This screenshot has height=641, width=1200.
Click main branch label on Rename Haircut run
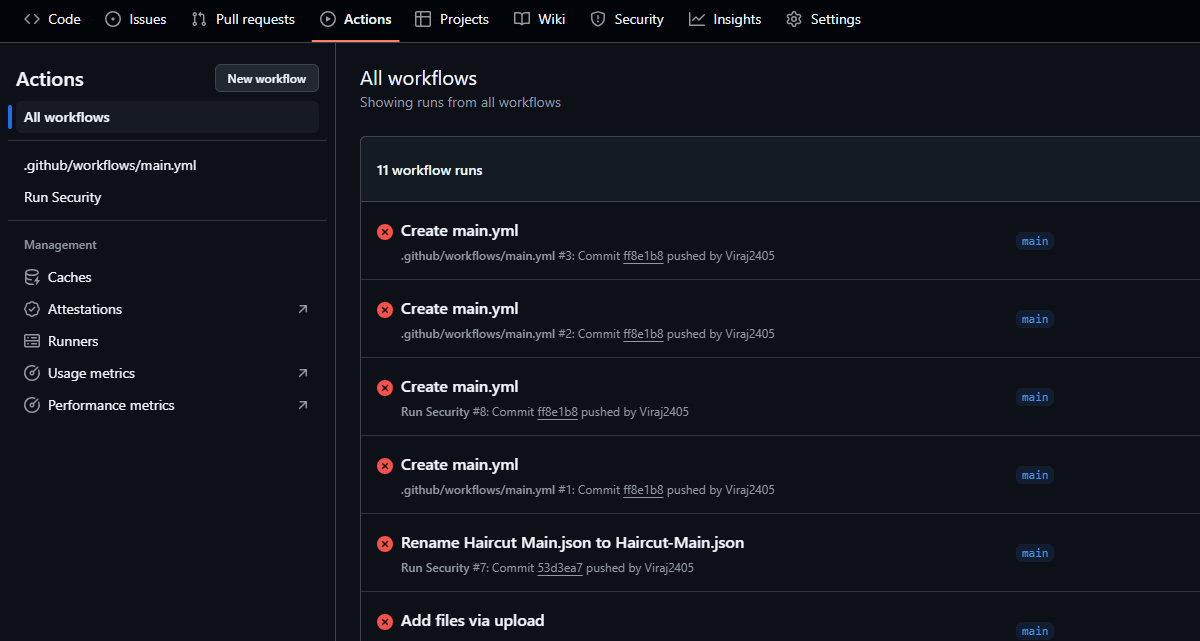(1035, 553)
